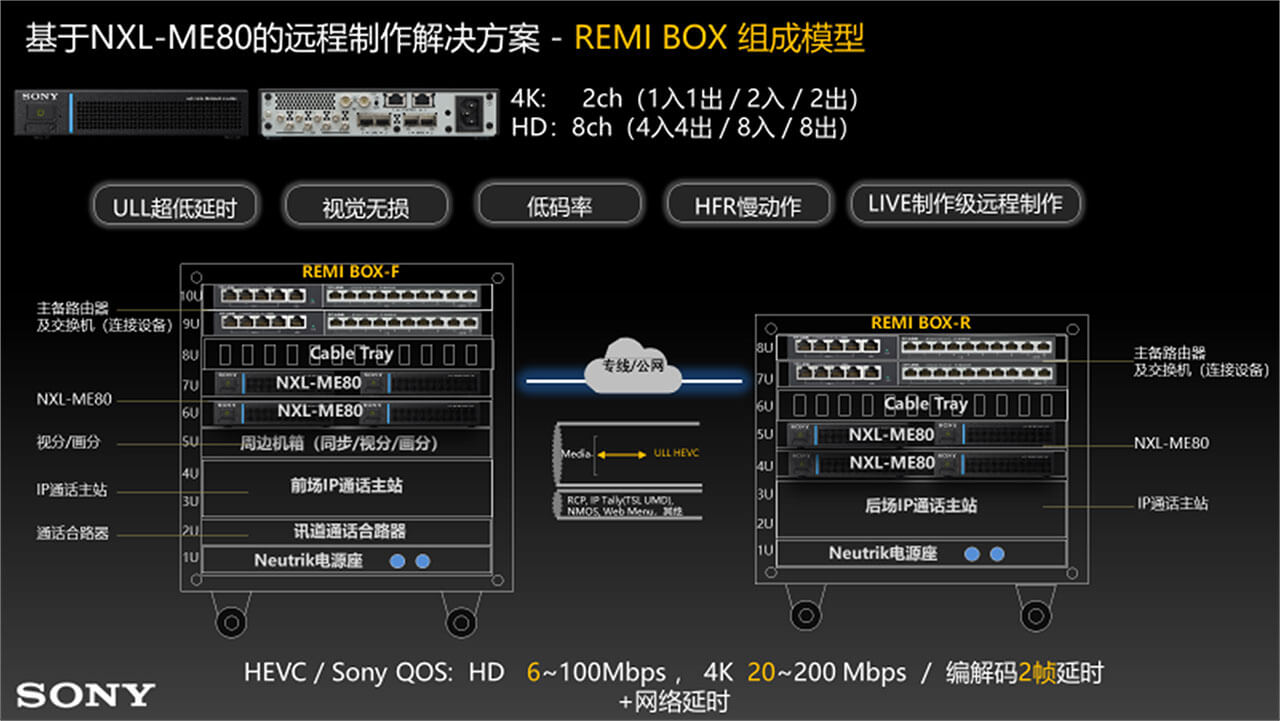Screen dimensions: 1280x721
Task: Click the 周边机箱（同步/视分/画分）rack unit
Action: click(347, 443)
